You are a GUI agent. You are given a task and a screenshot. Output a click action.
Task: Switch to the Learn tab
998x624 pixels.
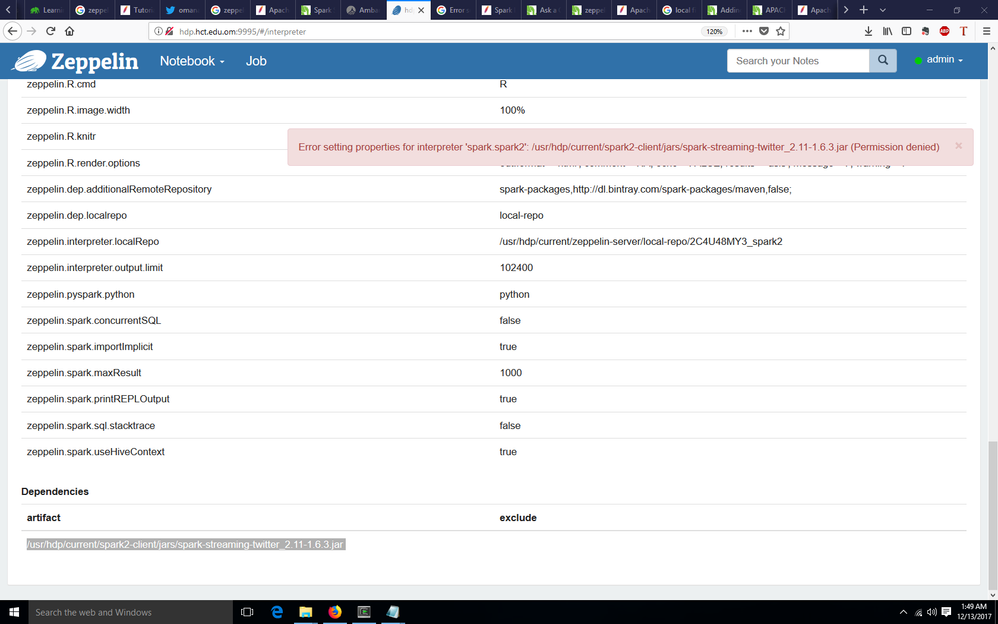47,10
